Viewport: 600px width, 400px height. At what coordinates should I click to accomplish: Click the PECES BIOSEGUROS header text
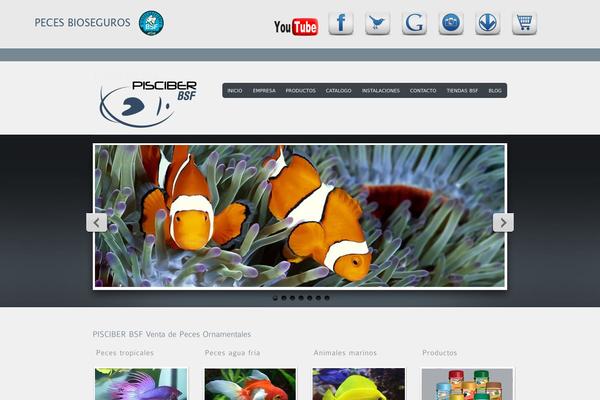[82, 23]
